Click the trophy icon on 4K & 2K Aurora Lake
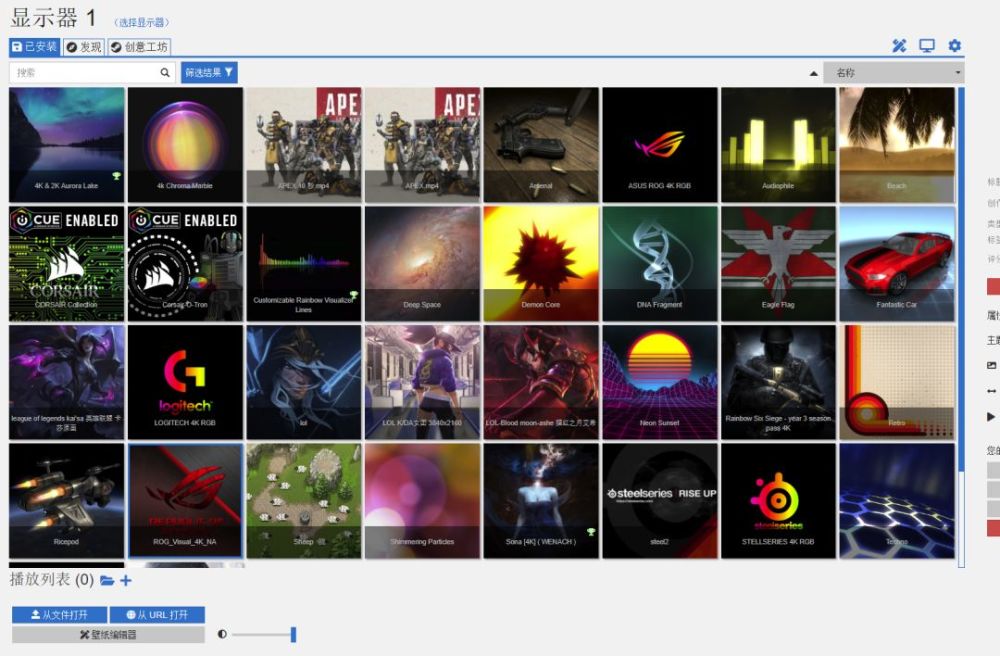Viewport: 1000px width, 656px height. pyautogui.click(x=117, y=176)
